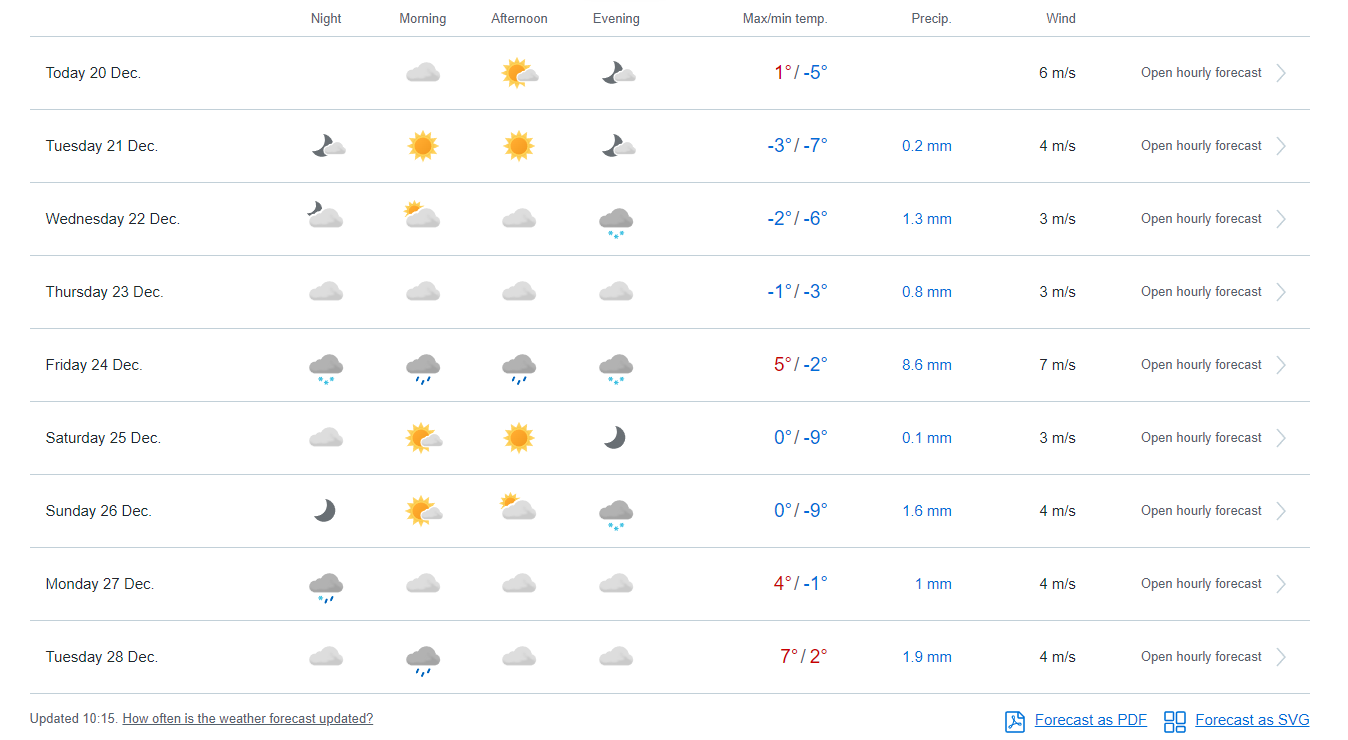The image size is (1348, 740).
Task: Expand the chevron for Thursday 23 Dec. row
Action: pyautogui.click(x=1281, y=292)
